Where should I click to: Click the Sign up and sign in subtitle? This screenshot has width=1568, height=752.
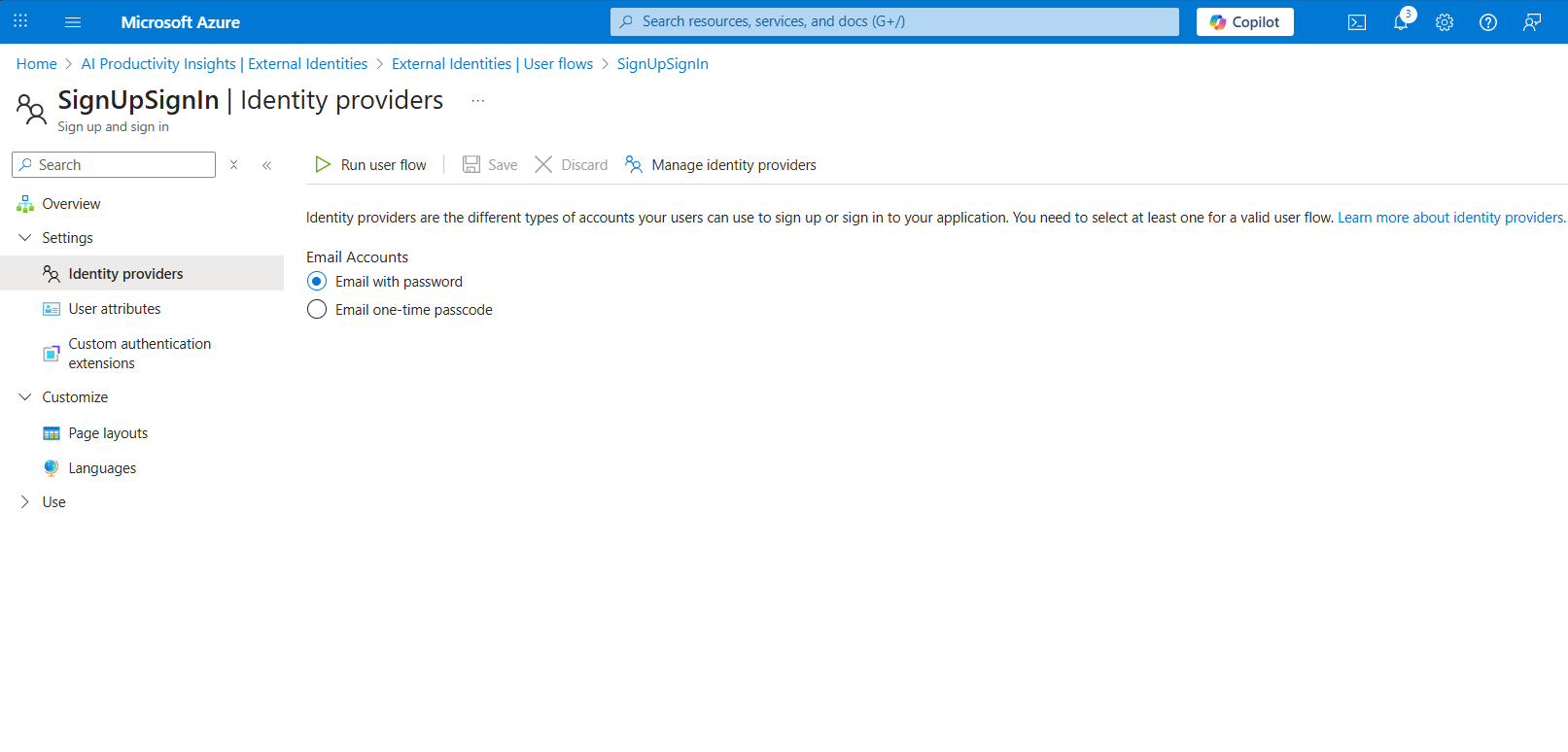click(x=113, y=127)
